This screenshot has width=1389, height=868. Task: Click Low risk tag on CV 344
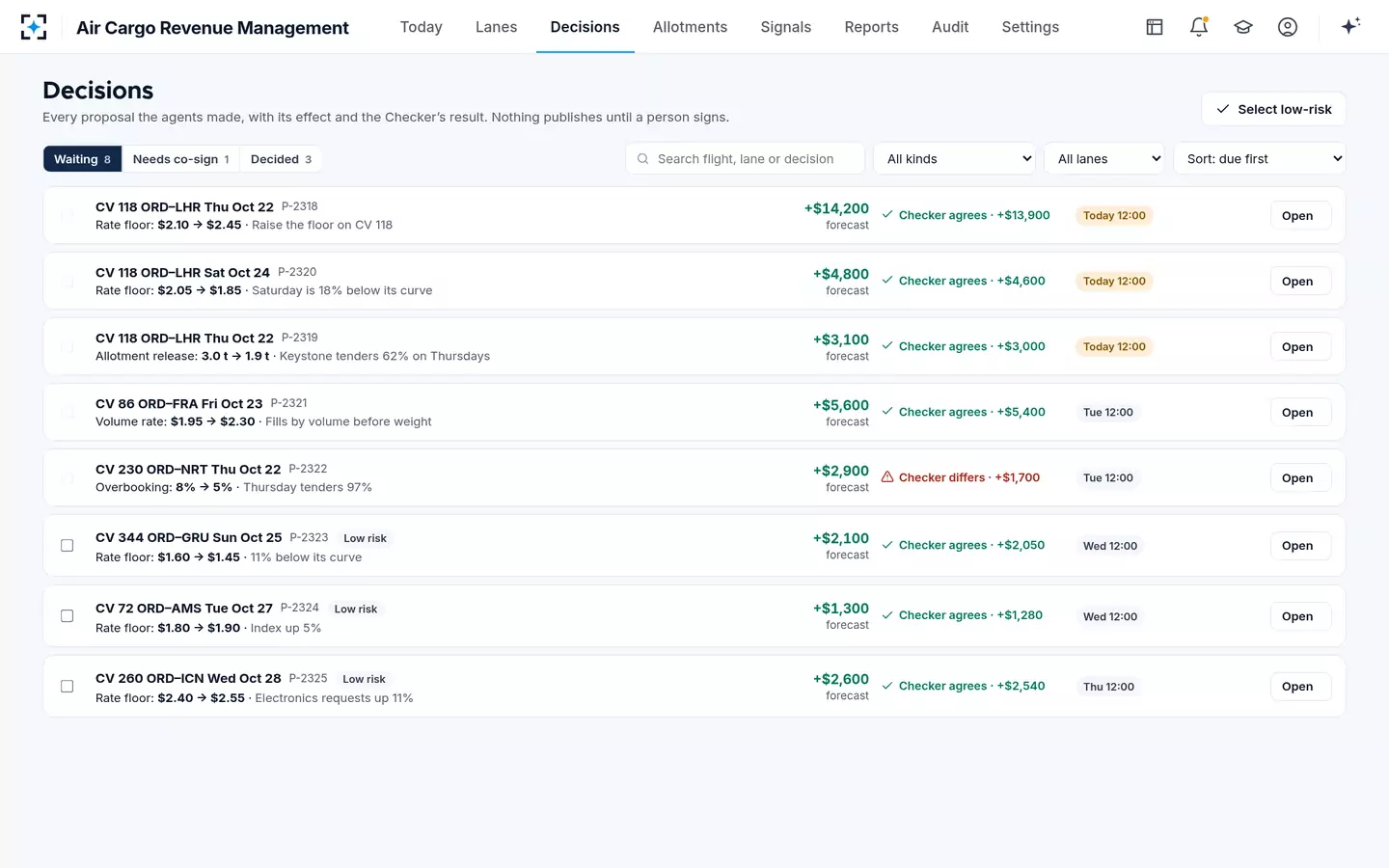[365, 538]
